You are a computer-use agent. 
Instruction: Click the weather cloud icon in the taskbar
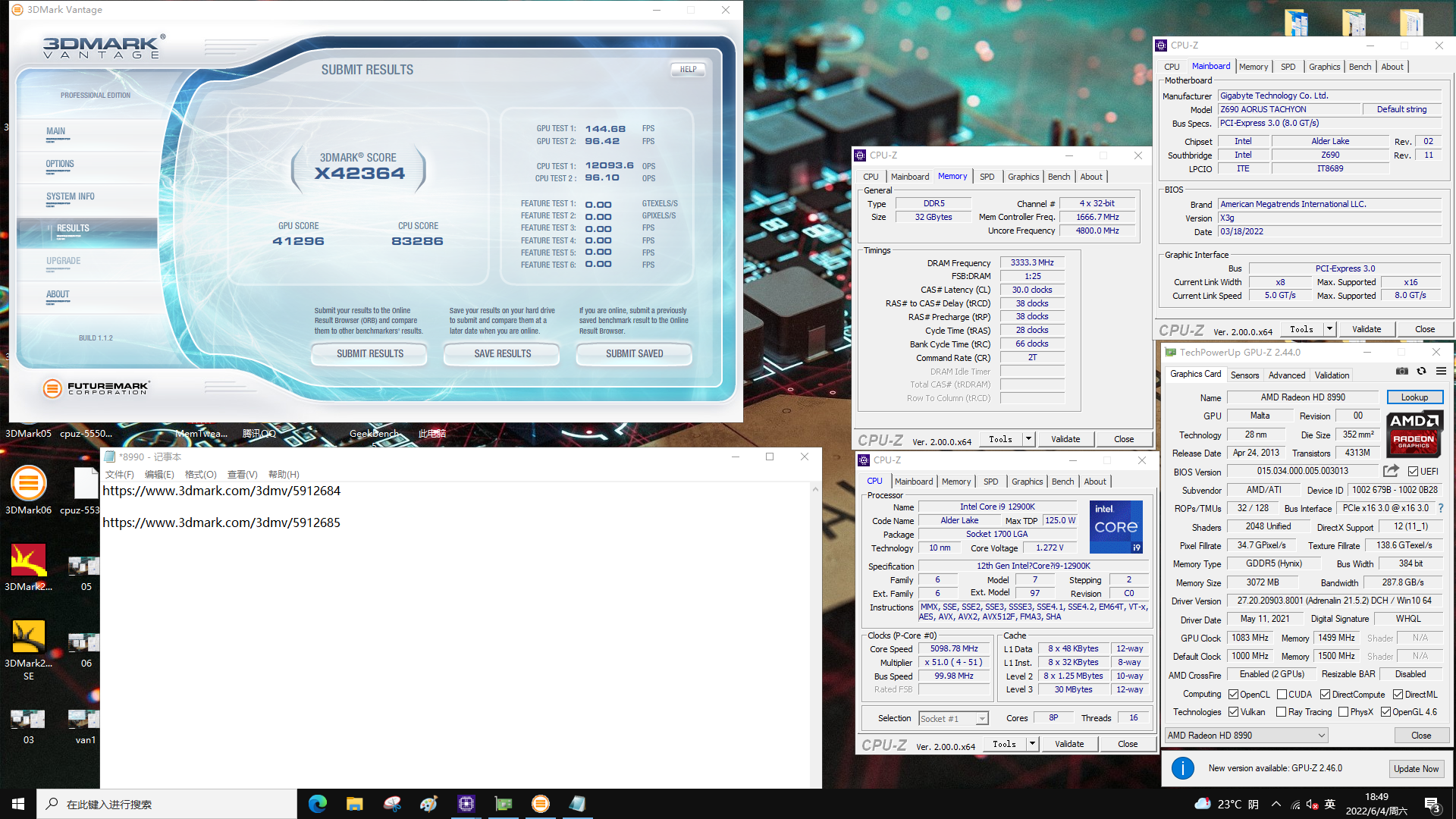tap(1203, 804)
